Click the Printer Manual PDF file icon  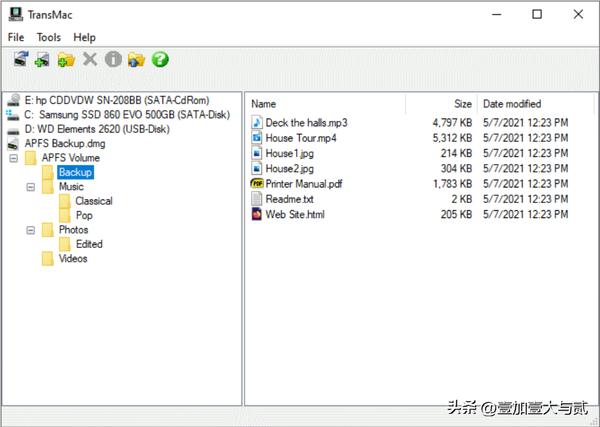257,184
